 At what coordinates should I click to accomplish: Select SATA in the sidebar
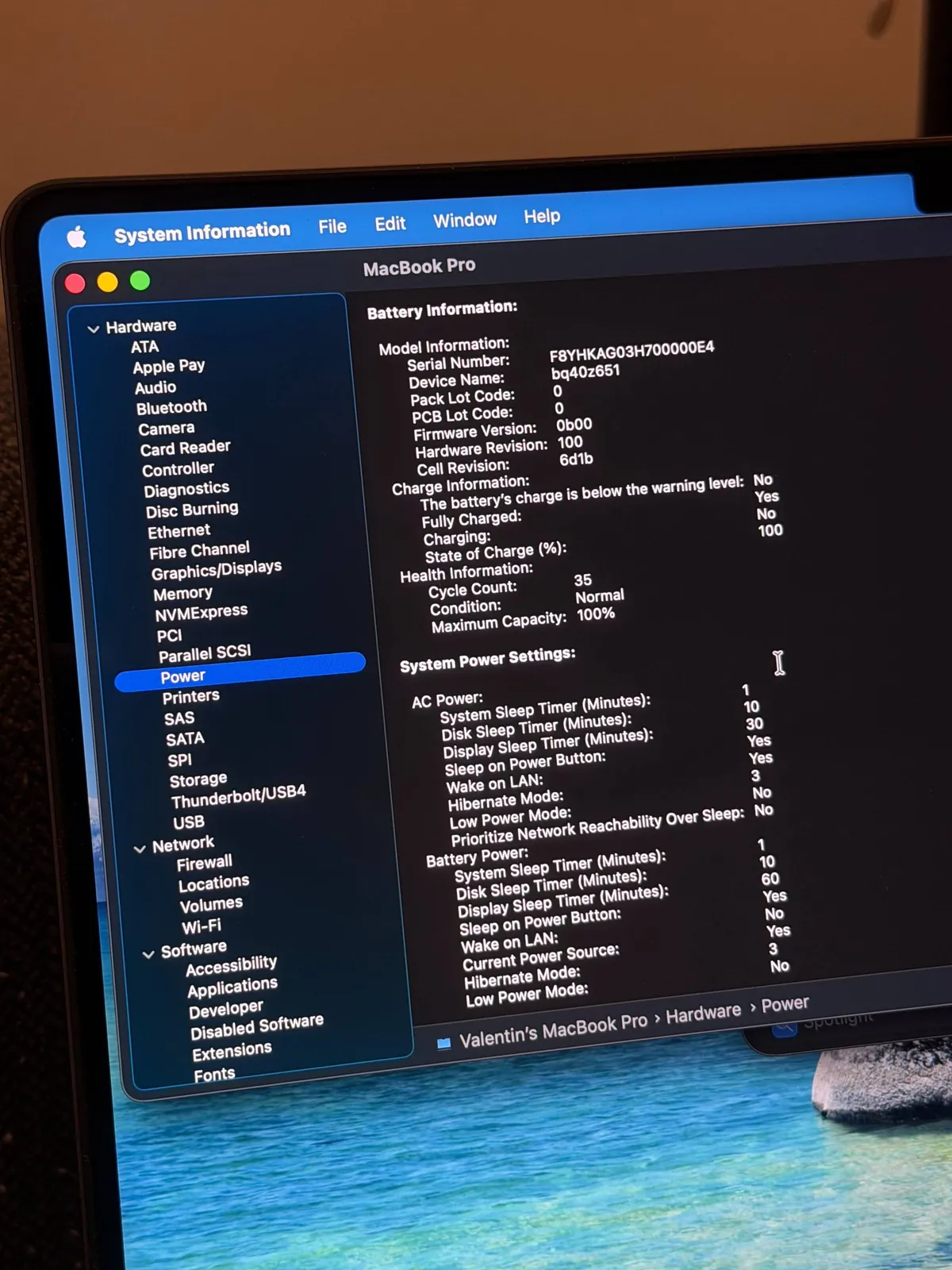click(185, 739)
